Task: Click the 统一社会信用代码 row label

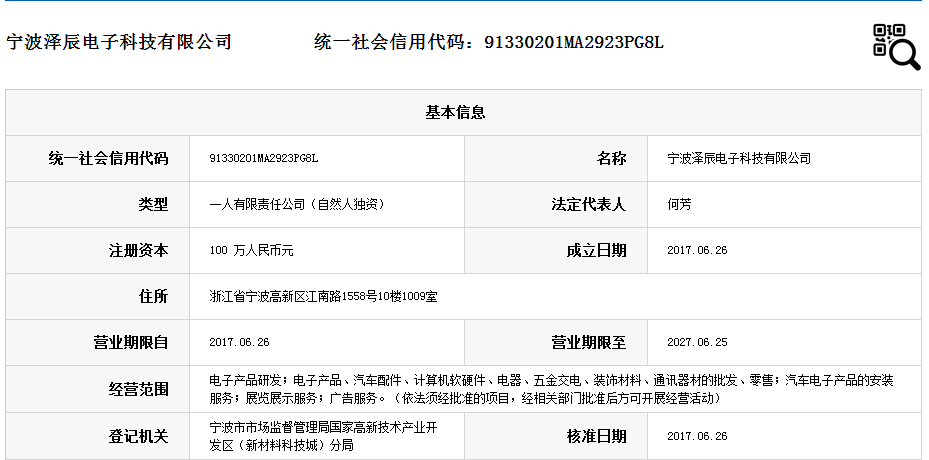Action: [98, 158]
